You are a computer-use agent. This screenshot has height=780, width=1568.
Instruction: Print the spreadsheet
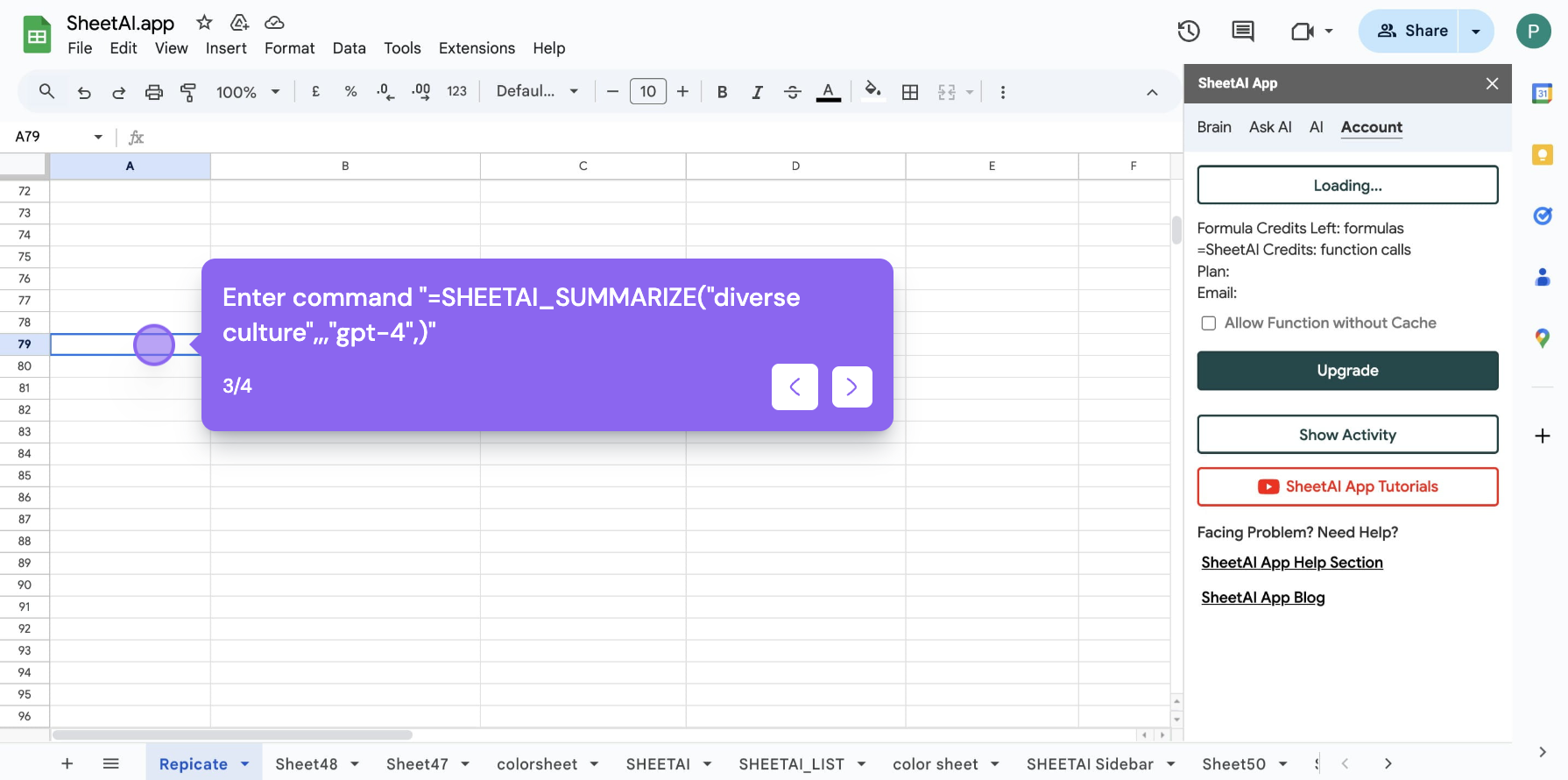point(154,92)
